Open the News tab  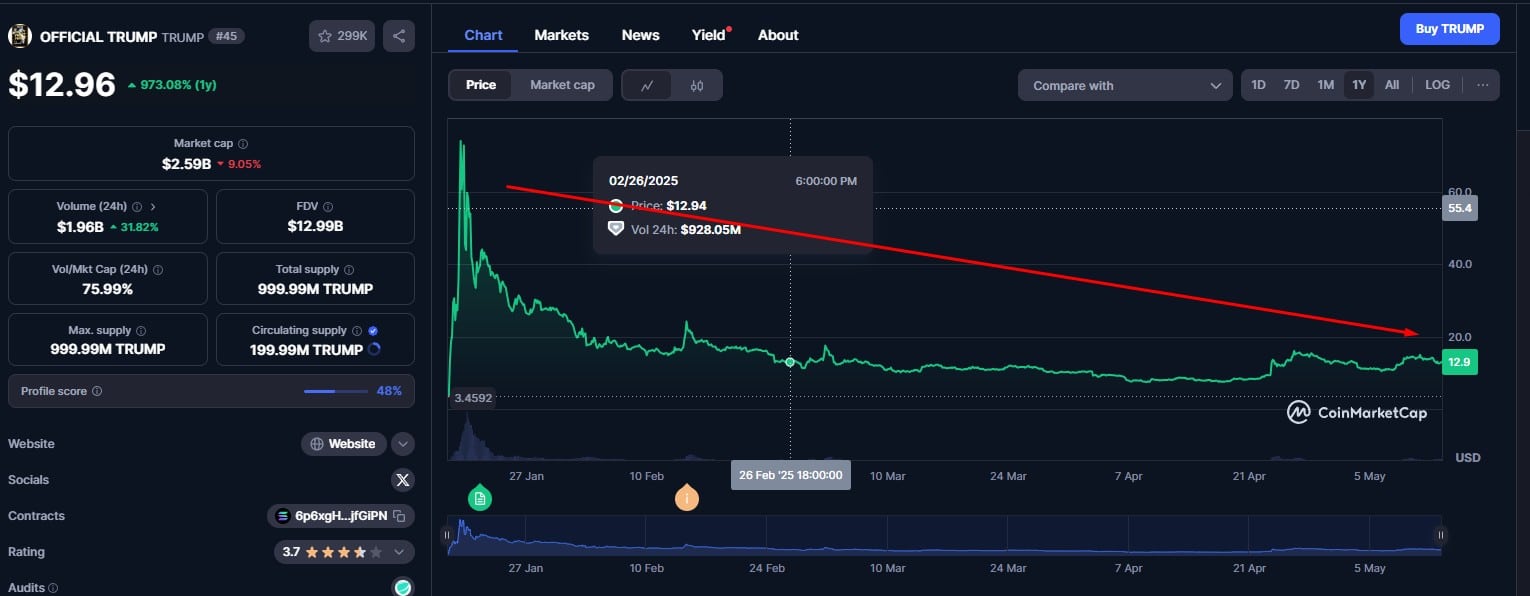point(640,35)
